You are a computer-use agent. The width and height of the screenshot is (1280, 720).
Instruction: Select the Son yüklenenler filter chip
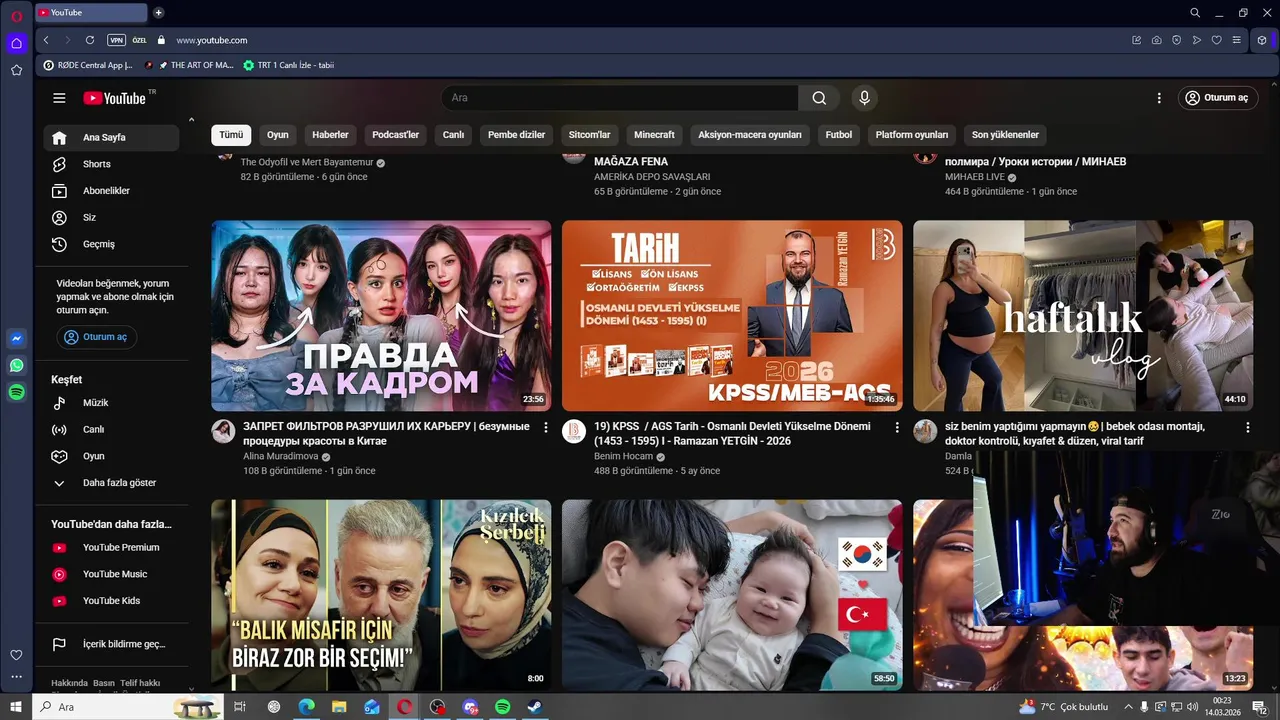1005,135
